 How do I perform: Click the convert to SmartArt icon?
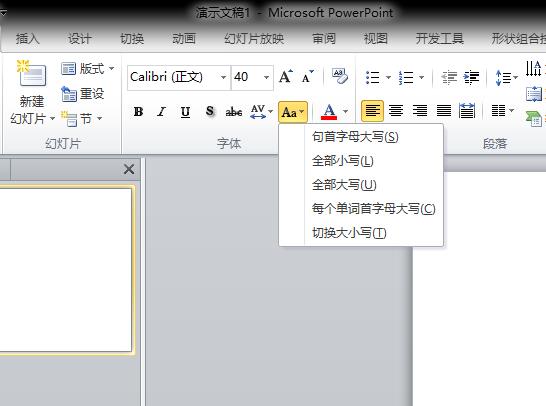[534, 119]
